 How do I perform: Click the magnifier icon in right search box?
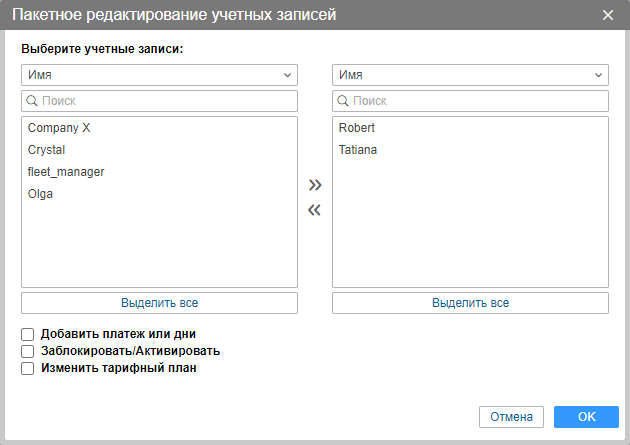343,101
